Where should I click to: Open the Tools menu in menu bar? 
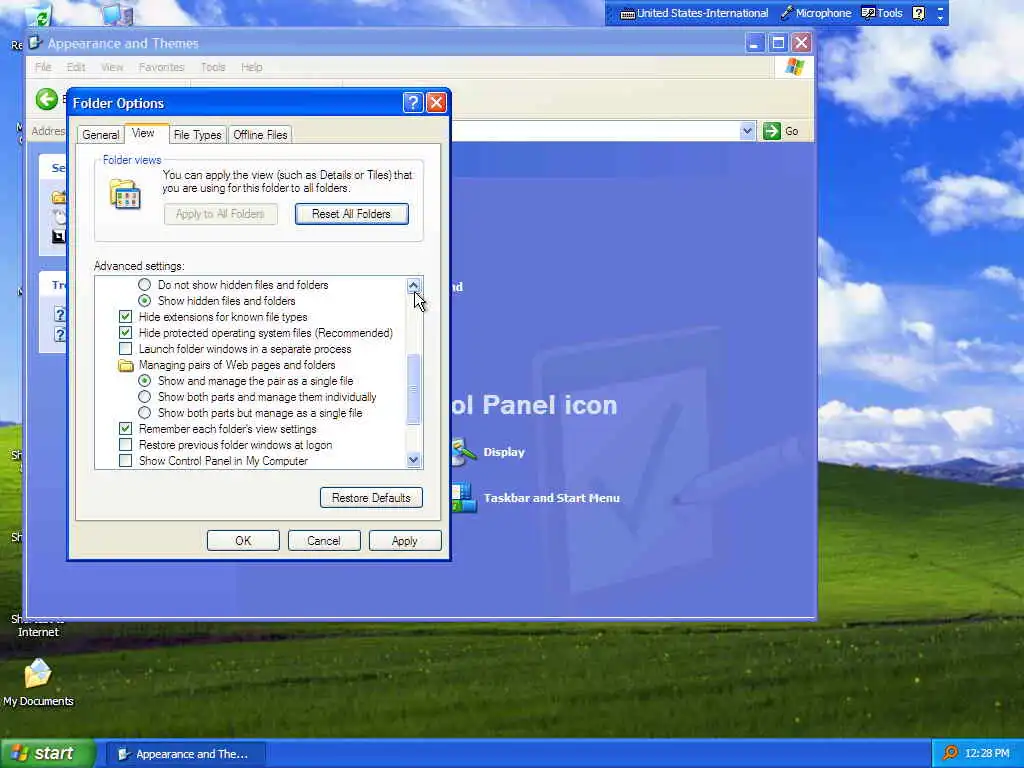[213, 67]
